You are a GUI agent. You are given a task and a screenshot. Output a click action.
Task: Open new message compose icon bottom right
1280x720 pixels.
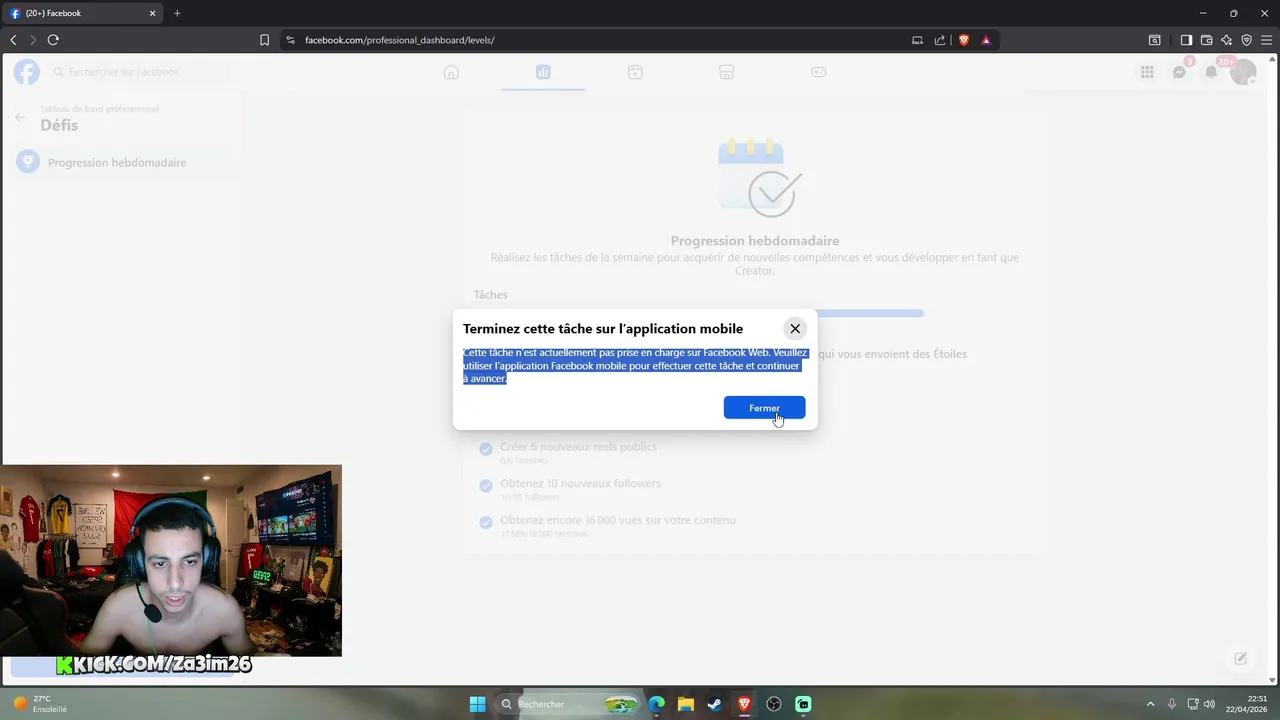click(1240, 658)
